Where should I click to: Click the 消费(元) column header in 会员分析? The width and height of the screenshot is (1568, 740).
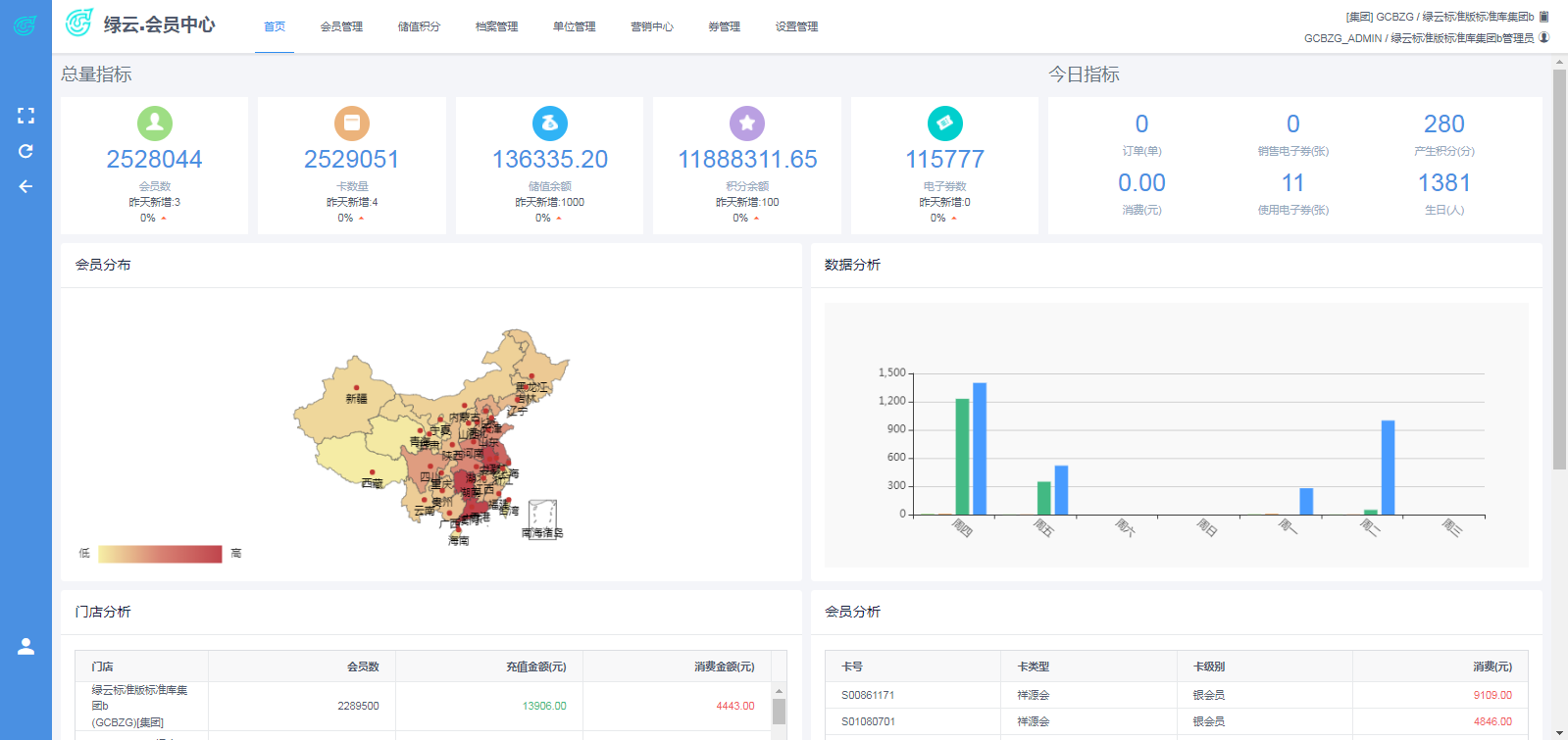pos(1492,666)
